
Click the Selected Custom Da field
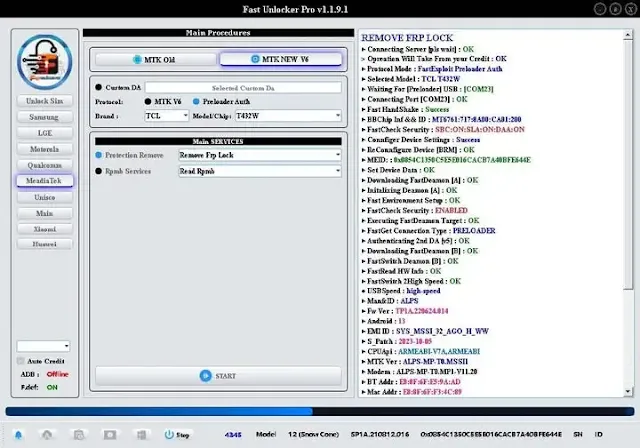point(243,88)
